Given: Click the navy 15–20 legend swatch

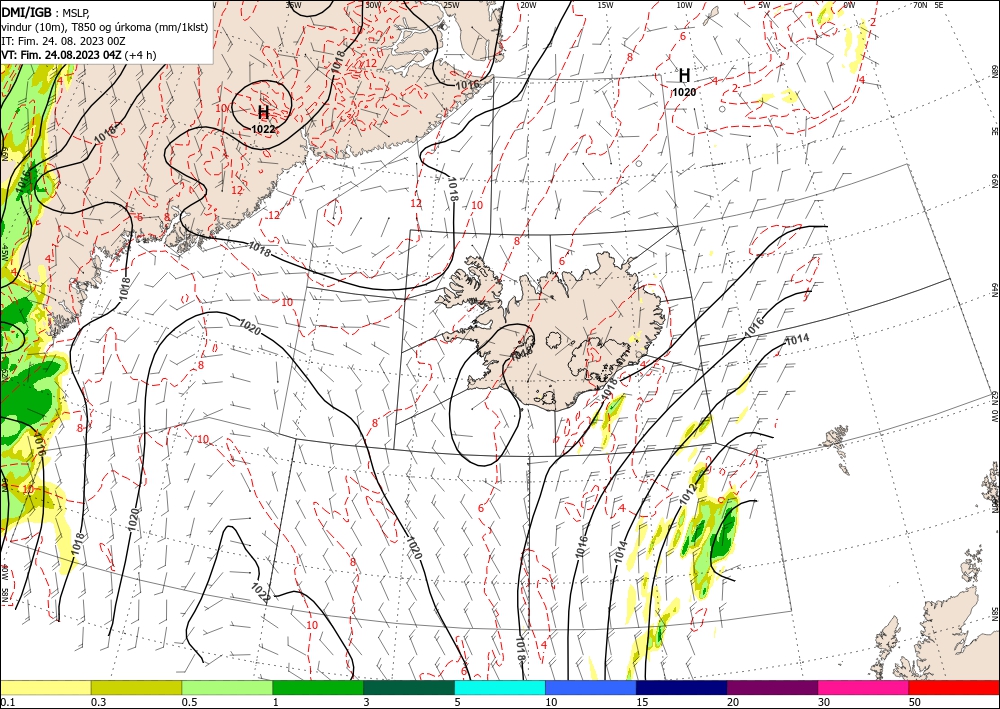Looking at the screenshot, I should pyautogui.click(x=682, y=687).
